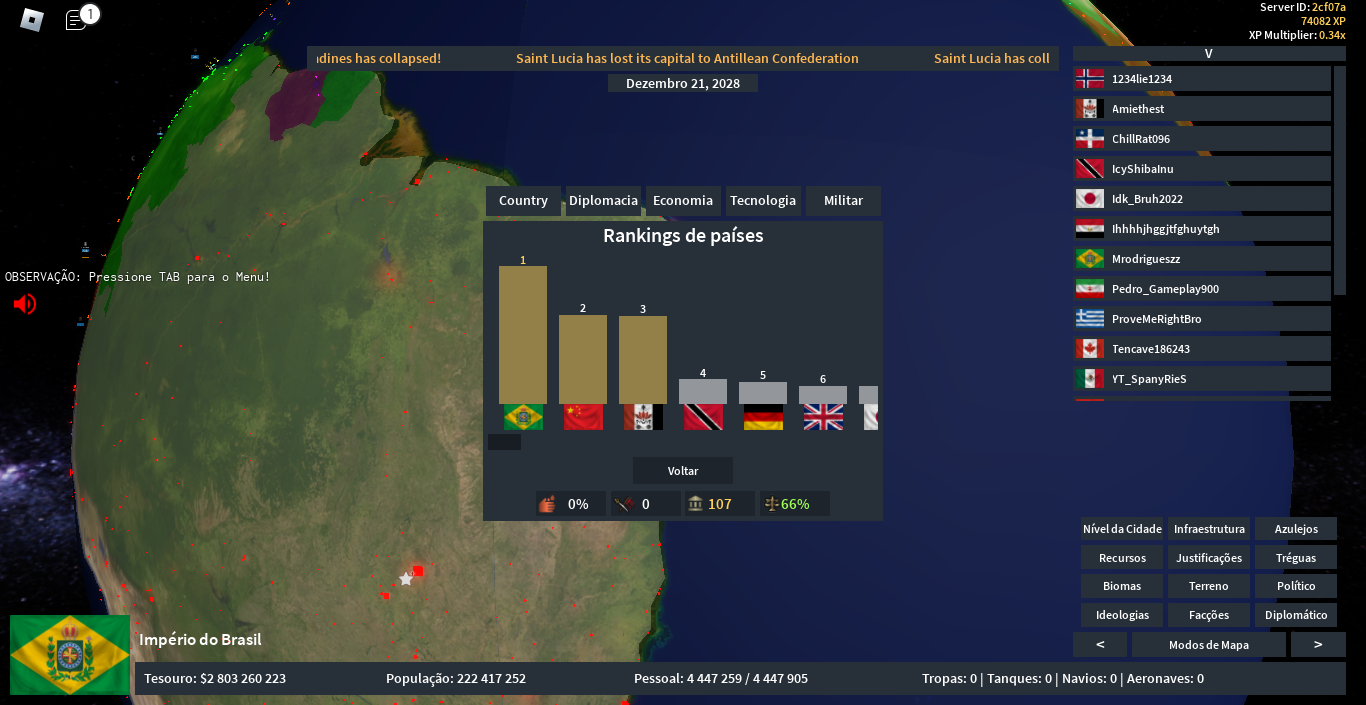Select flag beside player Amiethest

[x=1089, y=109]
